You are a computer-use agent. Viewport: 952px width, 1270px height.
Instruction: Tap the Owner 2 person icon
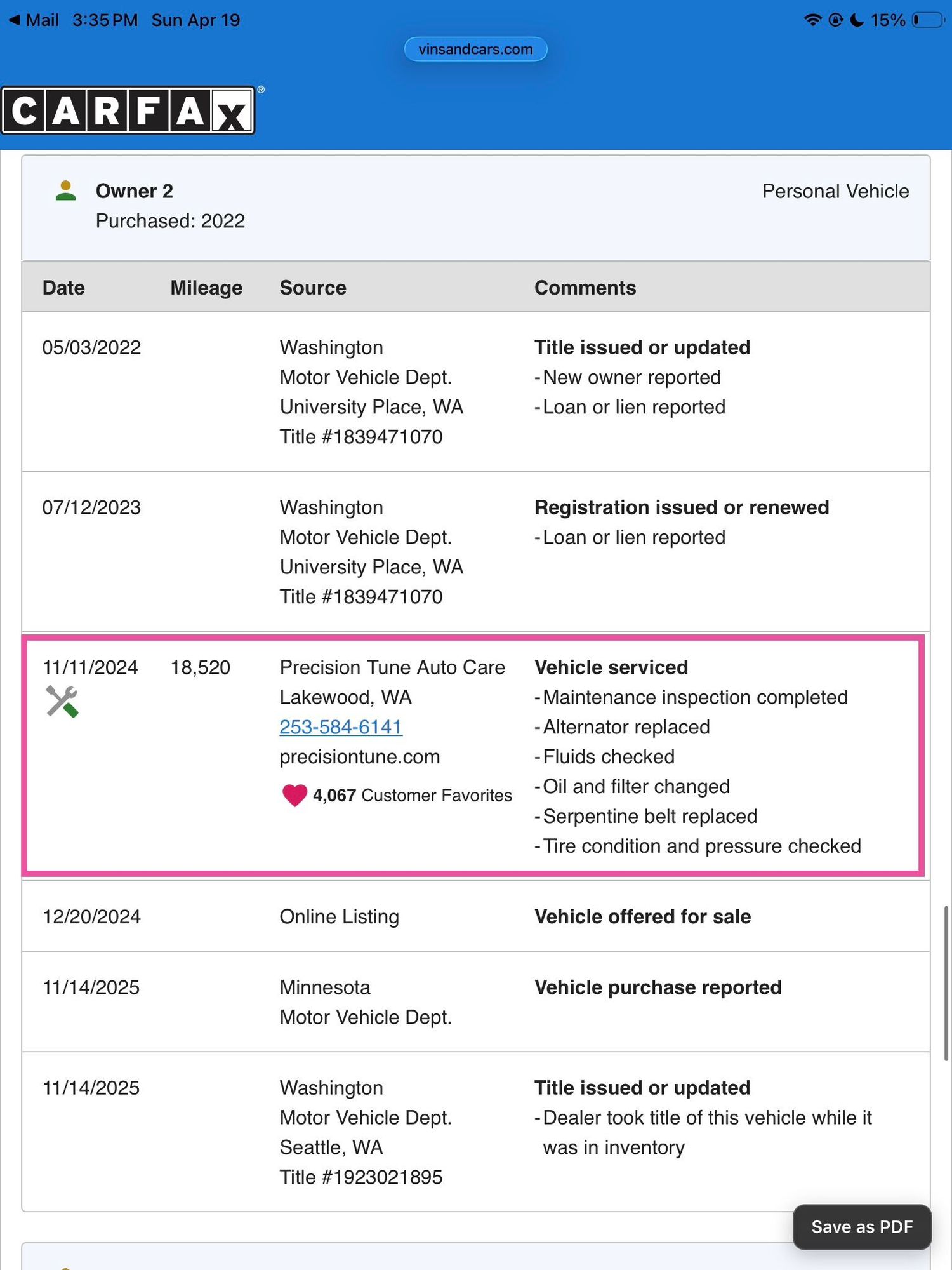click(66, 191)
